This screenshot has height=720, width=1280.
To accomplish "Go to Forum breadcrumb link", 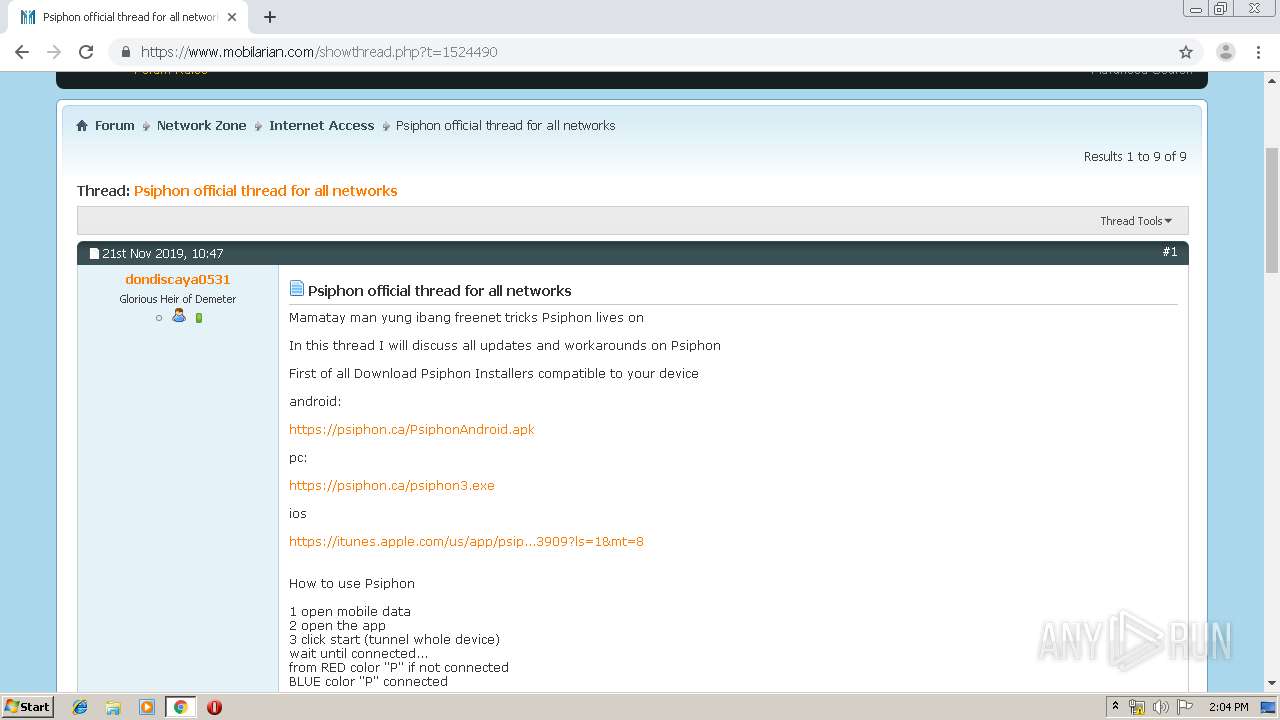I will 114,126.
